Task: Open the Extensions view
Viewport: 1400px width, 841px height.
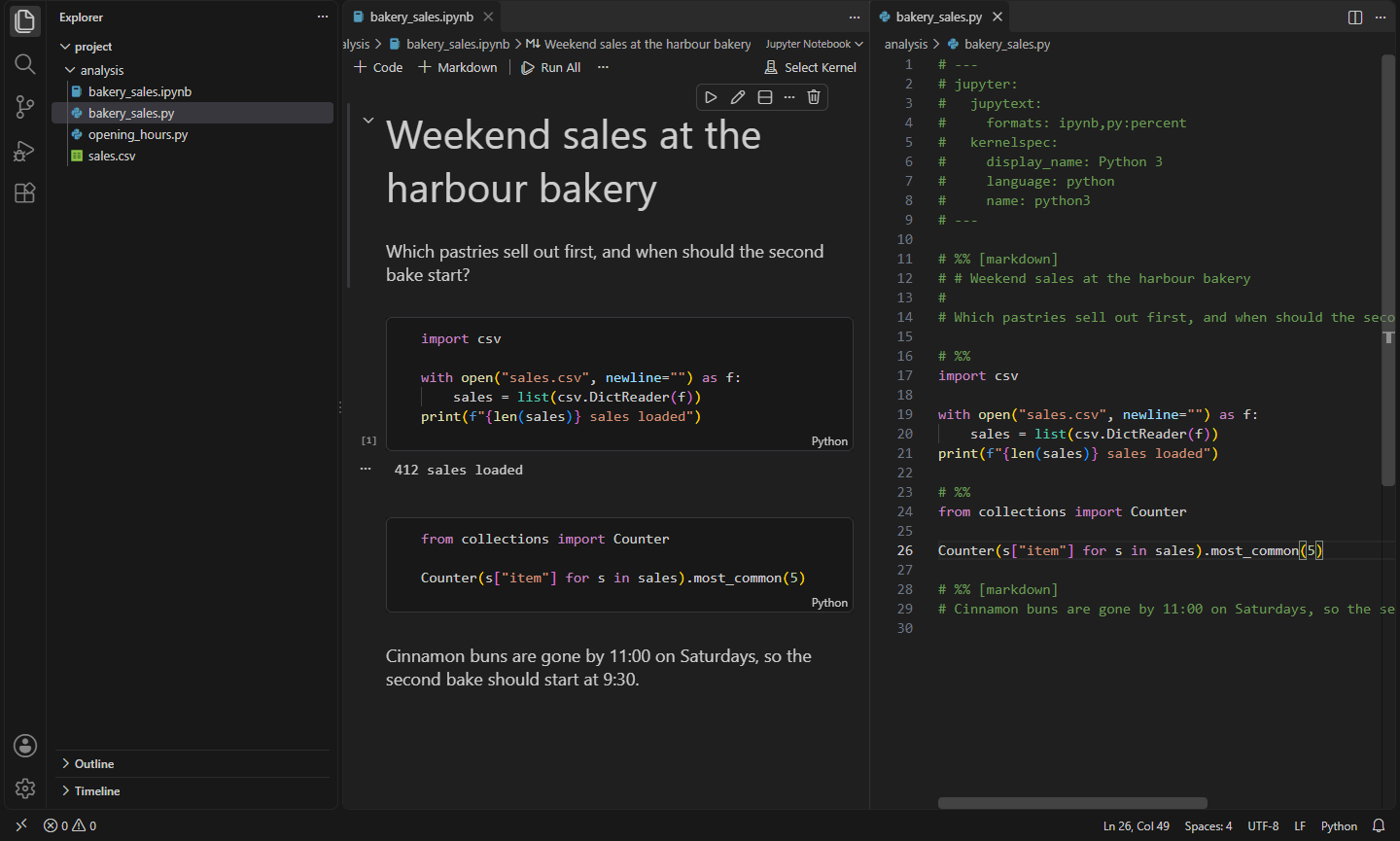Action: pyautogui.click(x=25, y=193)
